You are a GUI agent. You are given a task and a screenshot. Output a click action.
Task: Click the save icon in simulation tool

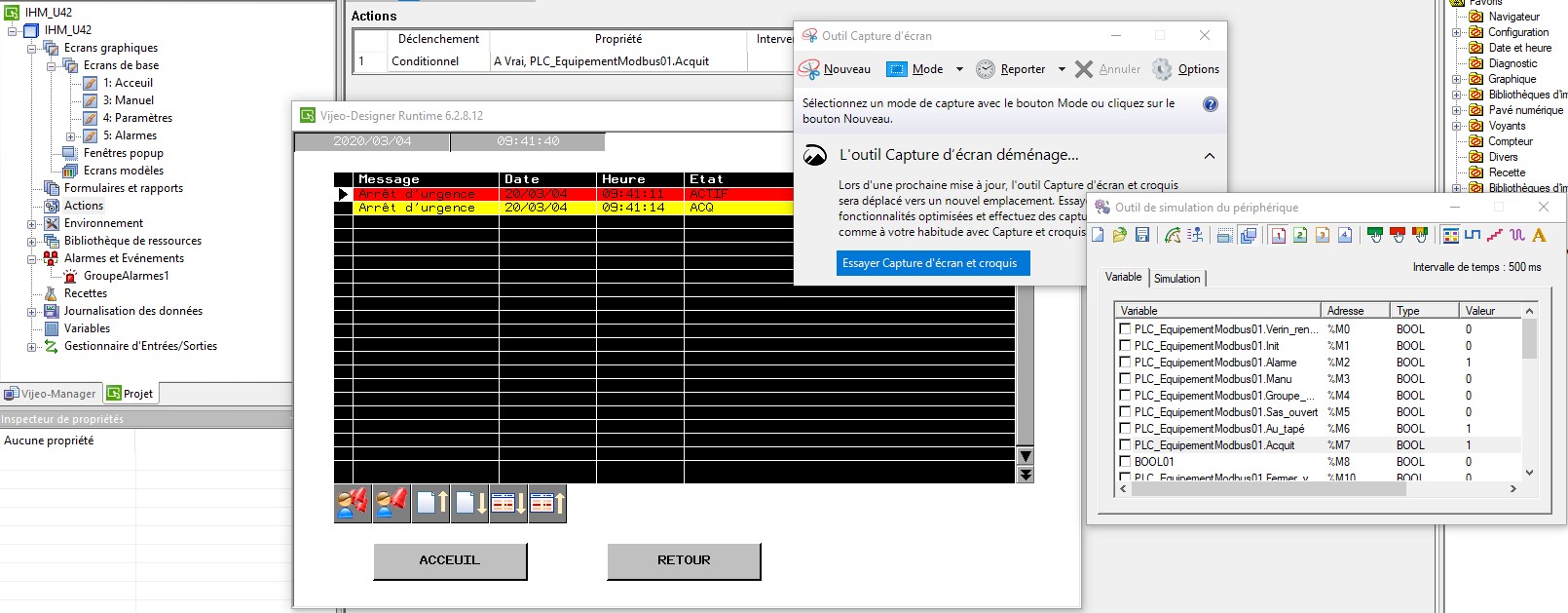[x=1142, y=235]
